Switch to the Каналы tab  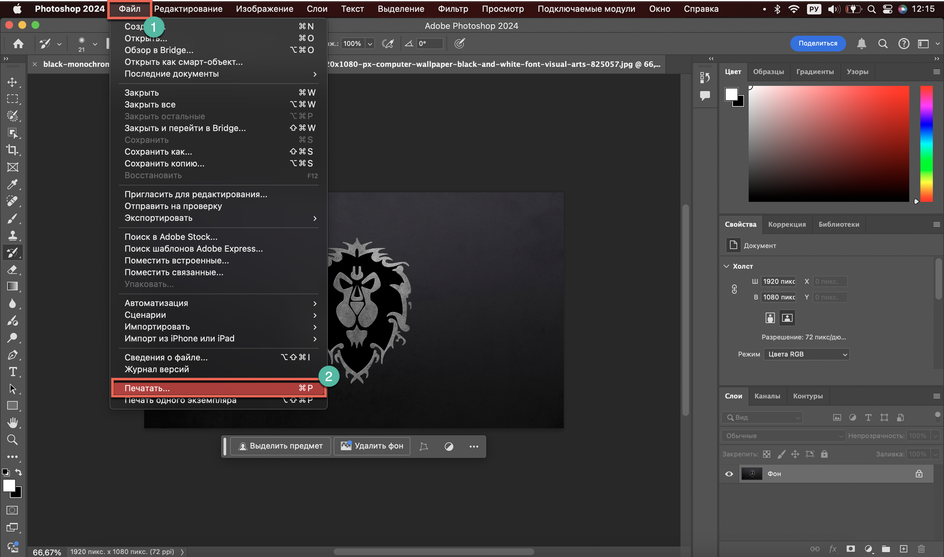pyautogui.click(x=767, y=396)
